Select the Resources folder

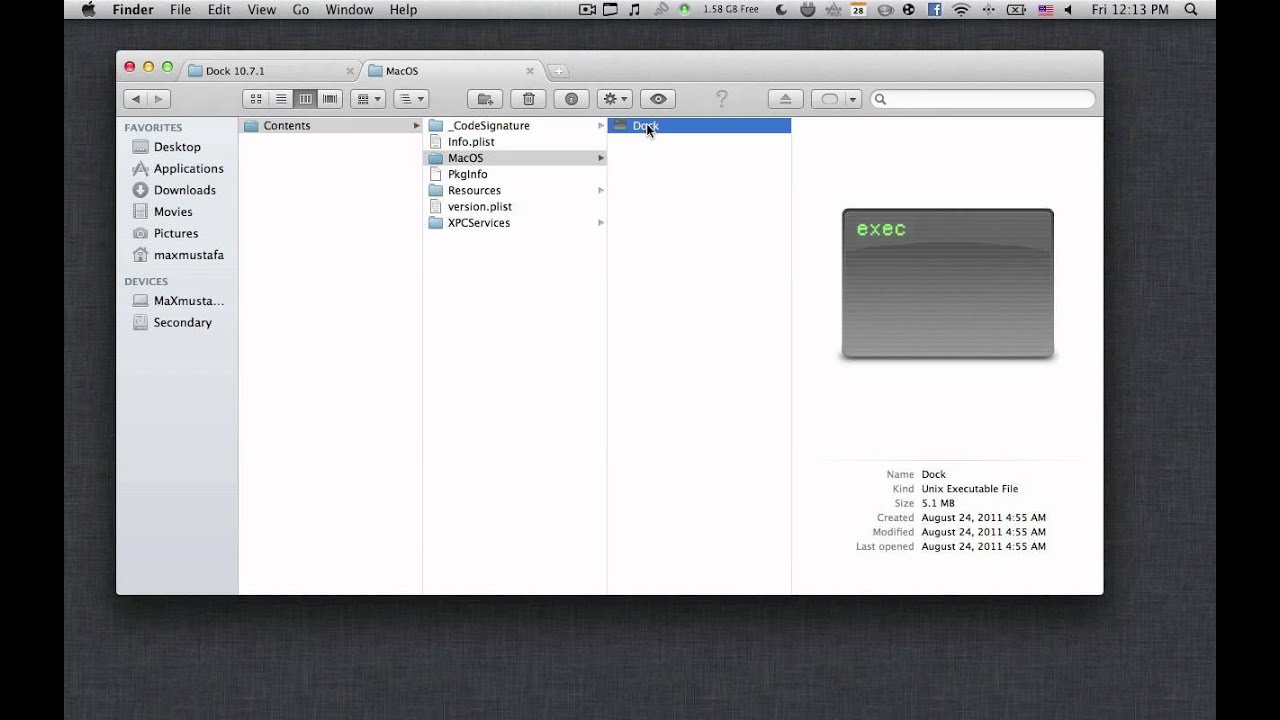(474, 190)
